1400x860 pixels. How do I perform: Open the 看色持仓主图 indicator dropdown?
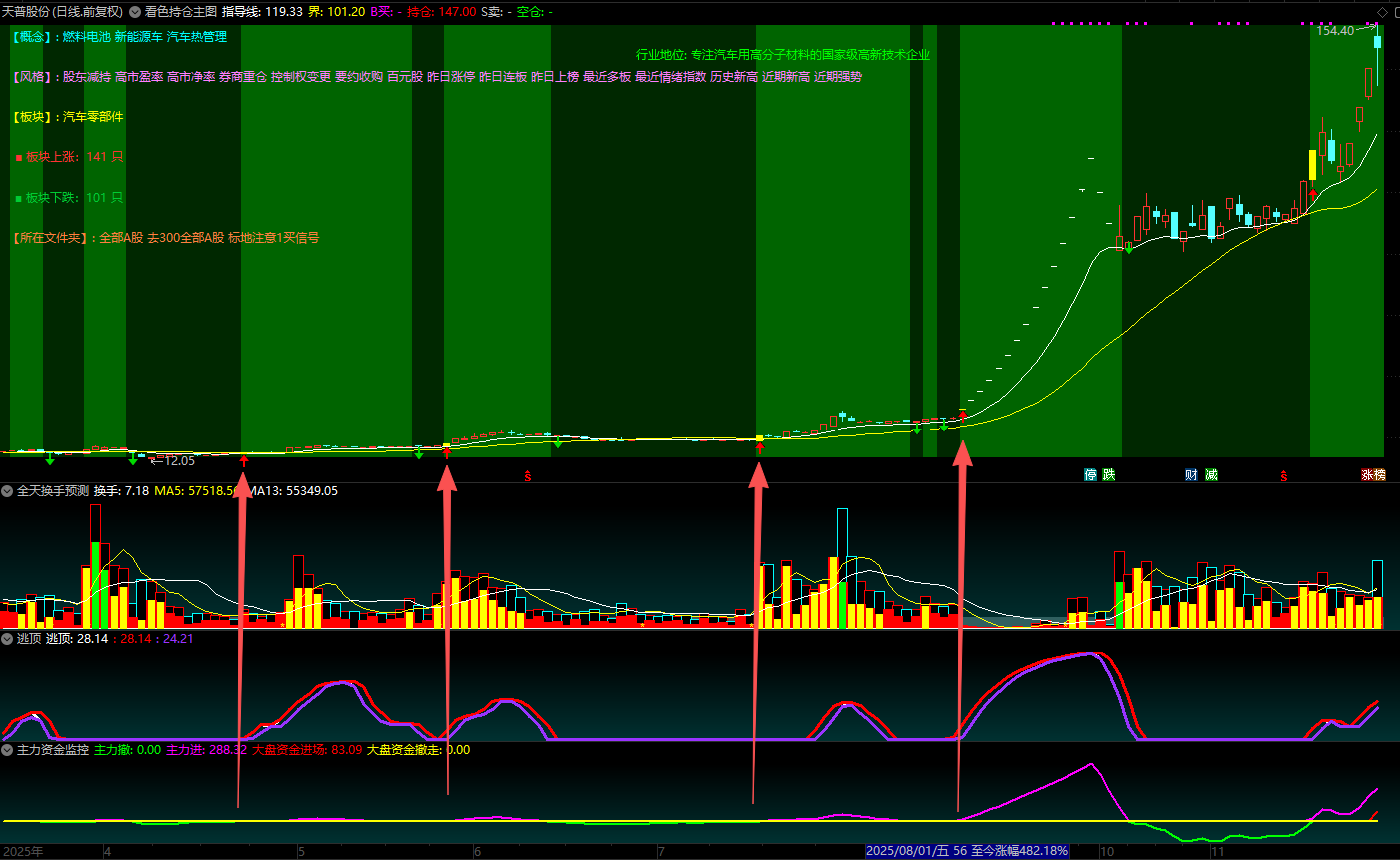135,12
